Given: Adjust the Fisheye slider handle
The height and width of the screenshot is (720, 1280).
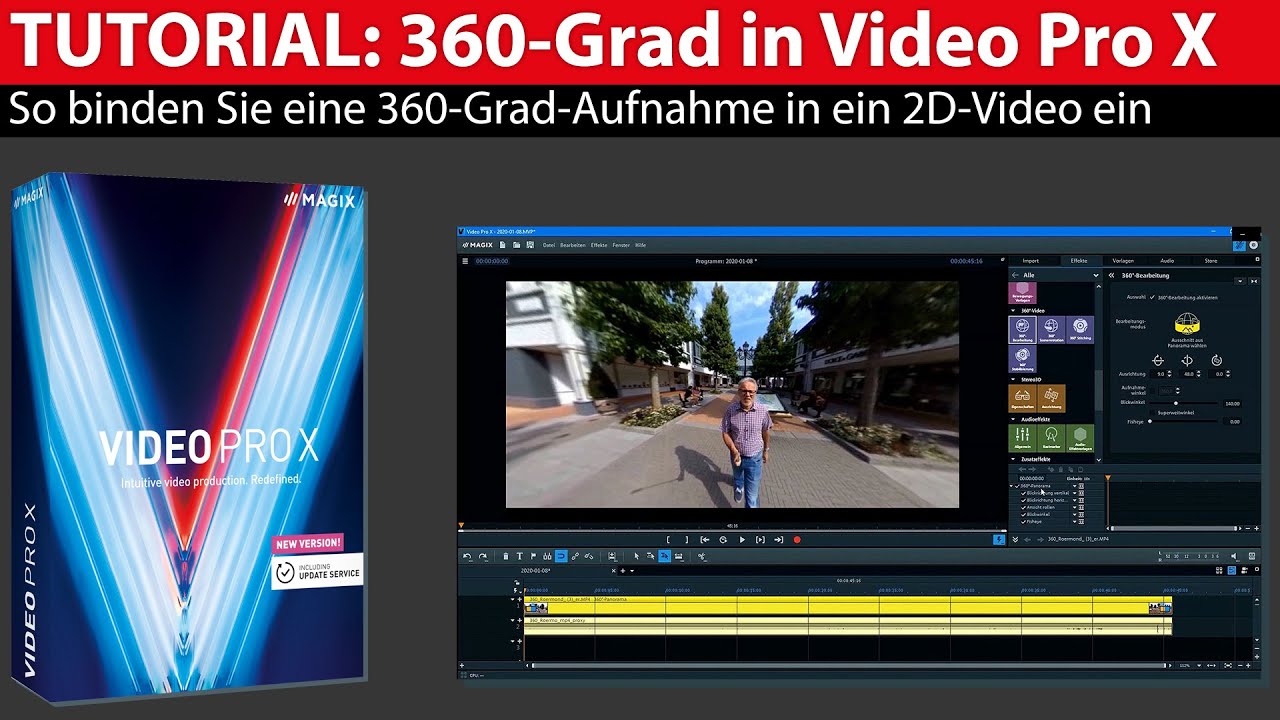Looking at the screenshot, I should click(x=1150, y=422).
